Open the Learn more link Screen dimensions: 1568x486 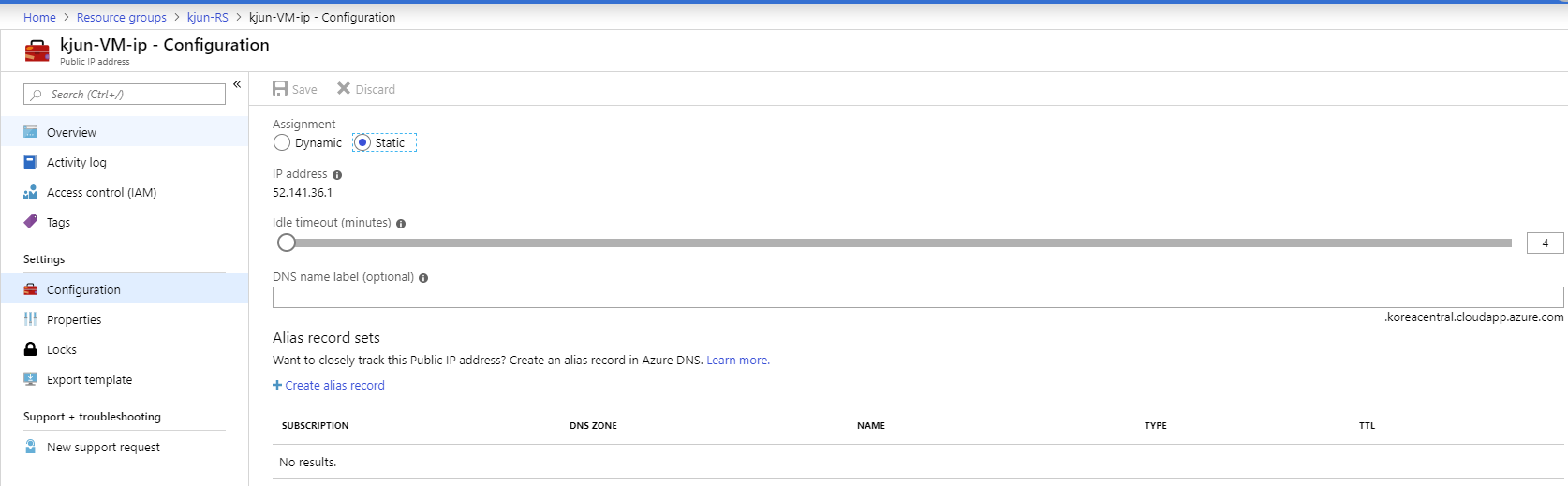tap(738, 360)
